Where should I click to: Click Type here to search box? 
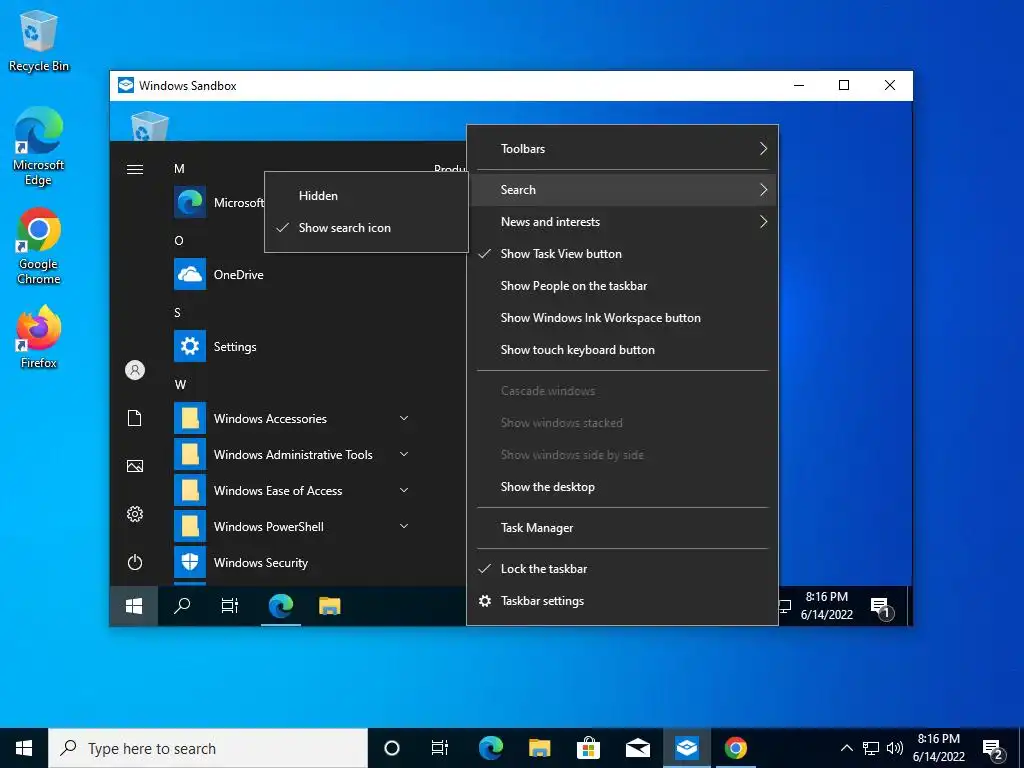coord(208,748)
